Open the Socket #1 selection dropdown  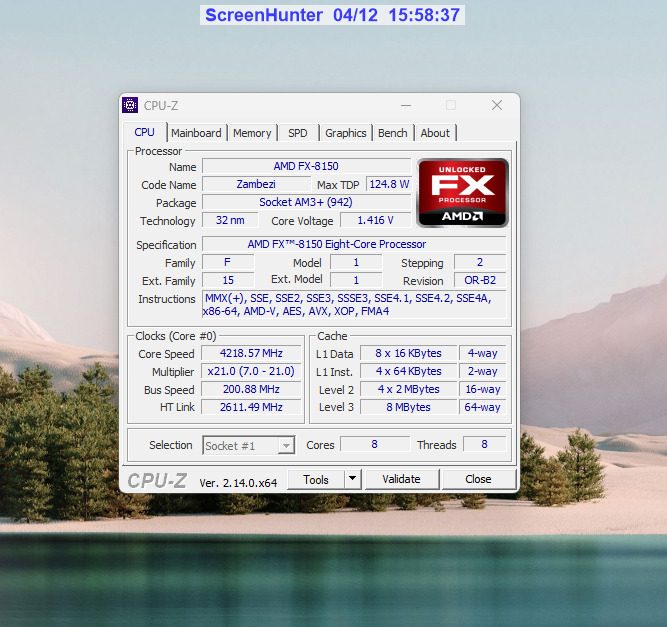(248, 445)
